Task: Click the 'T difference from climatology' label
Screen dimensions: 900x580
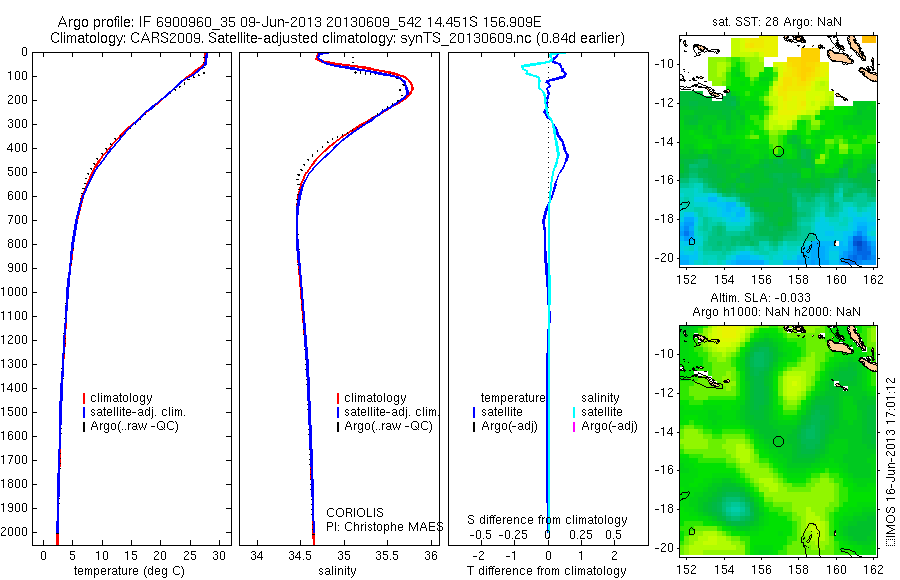Action: pyautogui.click(x=546, y=571)
